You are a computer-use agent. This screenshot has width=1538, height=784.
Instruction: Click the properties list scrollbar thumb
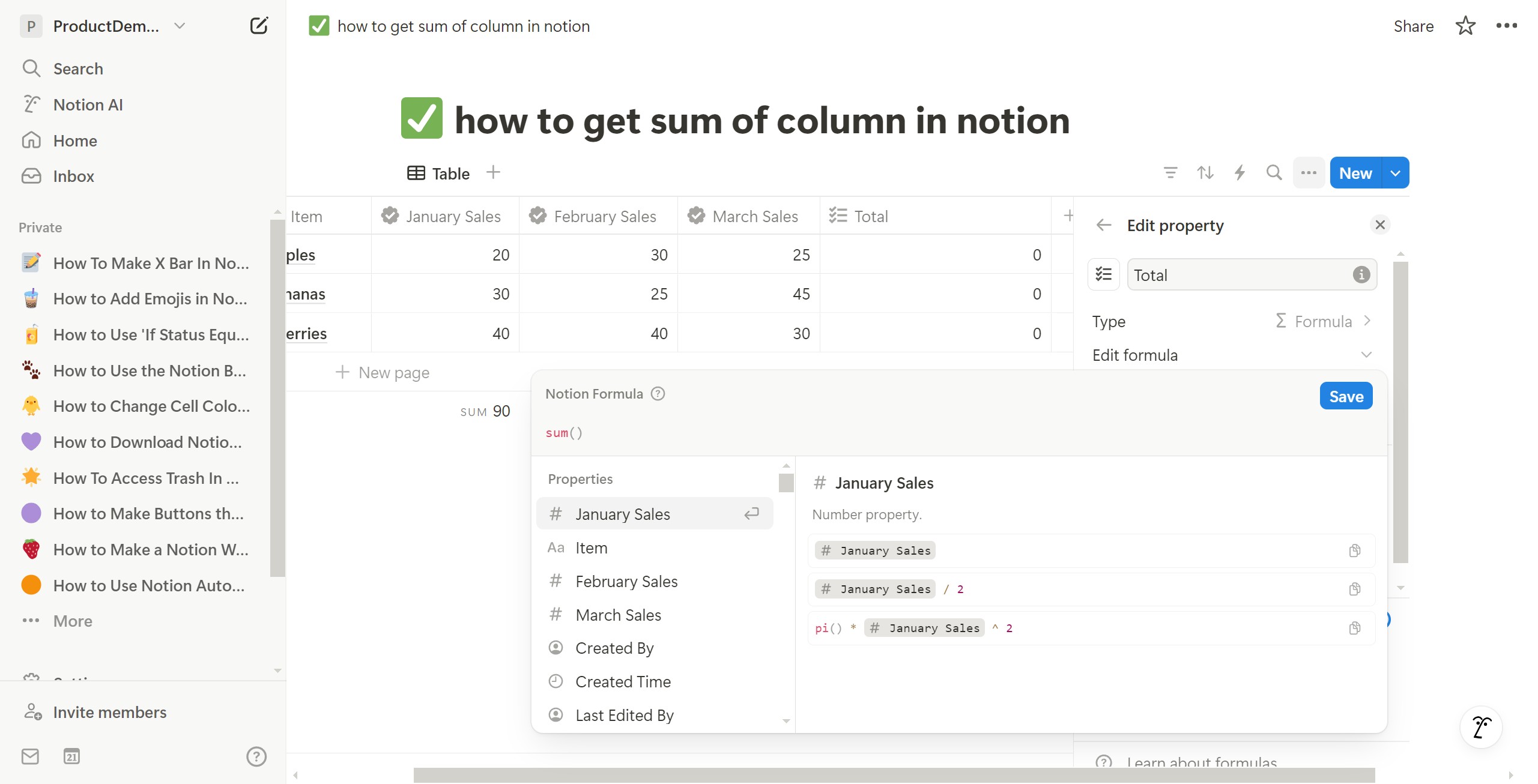coord(786,482)
